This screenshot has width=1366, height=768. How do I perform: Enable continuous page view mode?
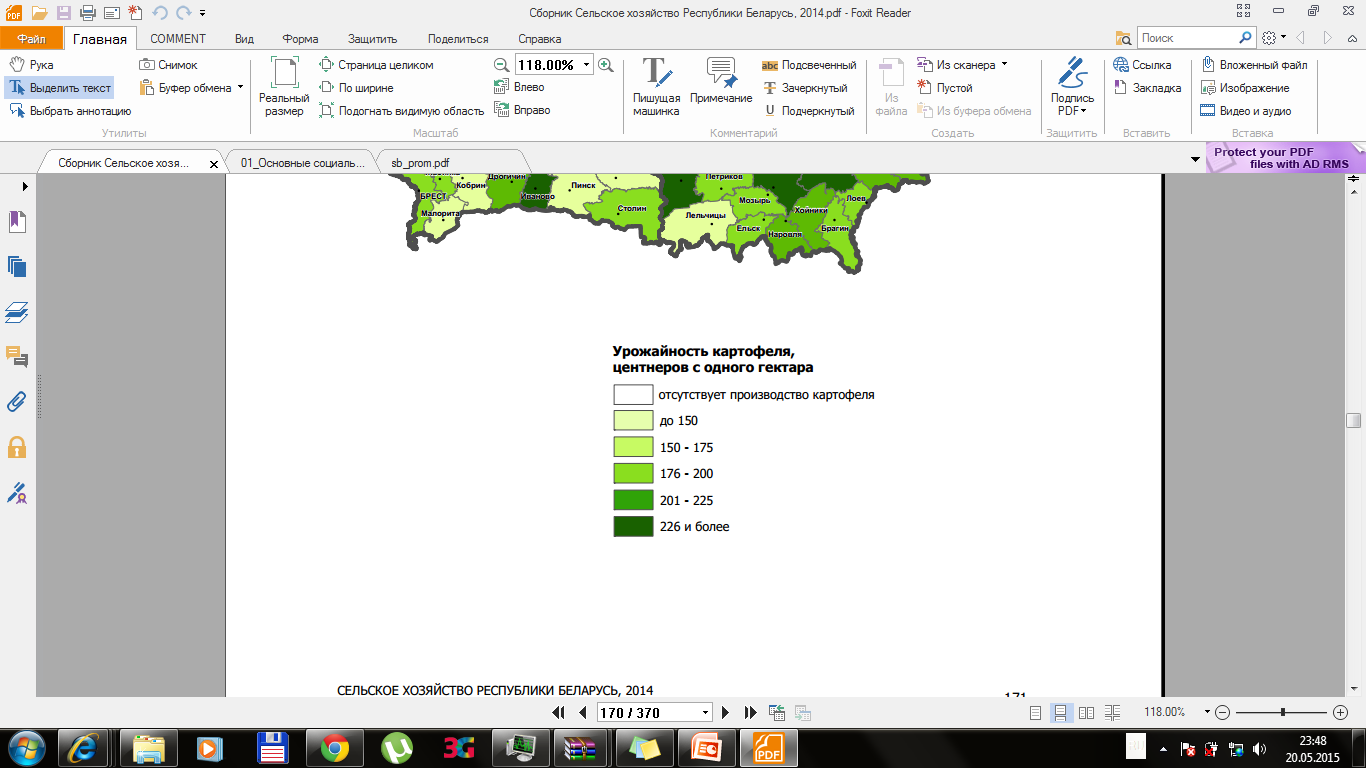(x=1061, y=713)
